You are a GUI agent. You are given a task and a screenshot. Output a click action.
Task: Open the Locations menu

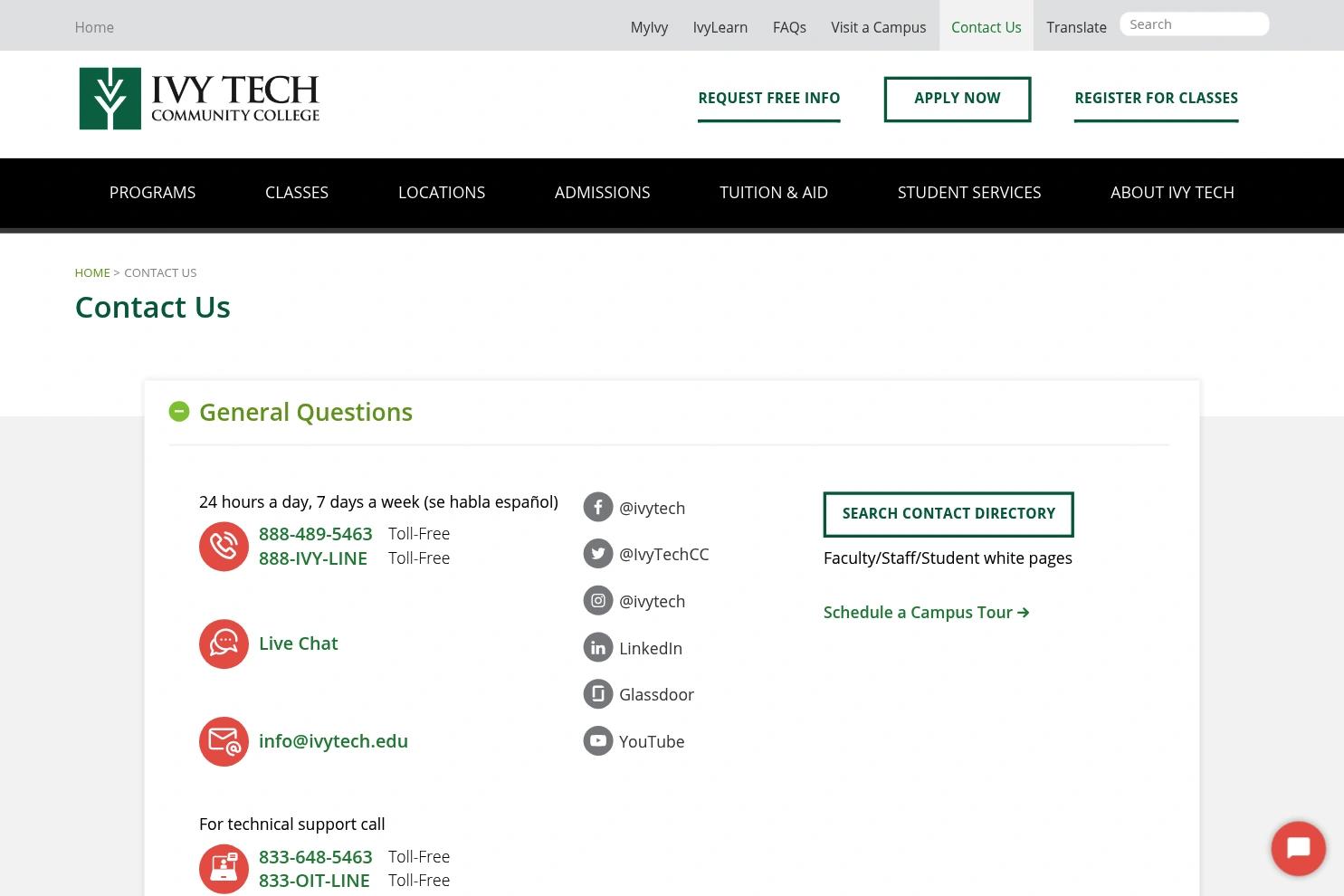pyautogui.click(x=442, y=193)
